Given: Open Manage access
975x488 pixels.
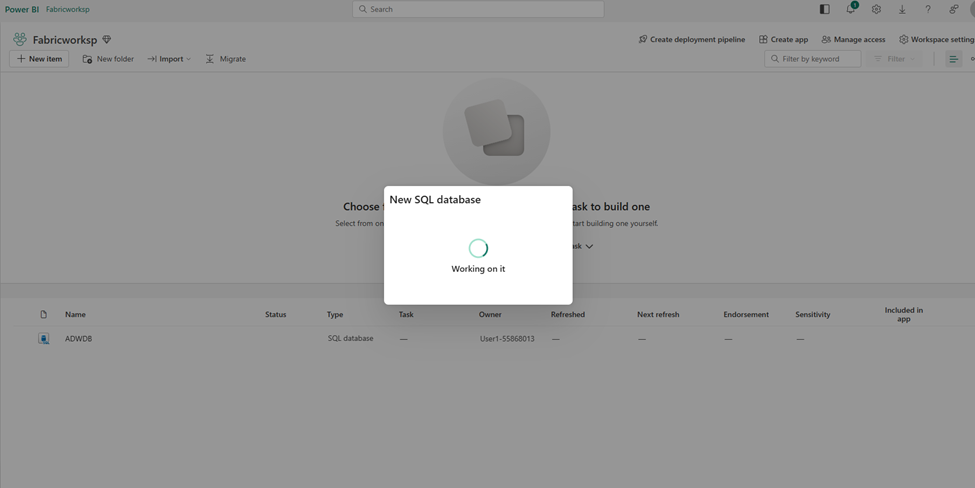Looking at the screenshot, I should click(x=853, y=40).
